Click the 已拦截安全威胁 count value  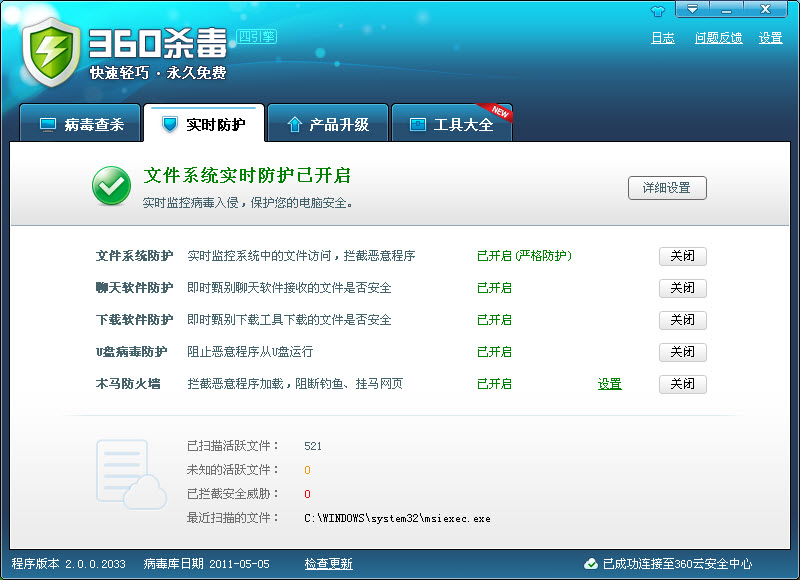[x=307, y=494]
